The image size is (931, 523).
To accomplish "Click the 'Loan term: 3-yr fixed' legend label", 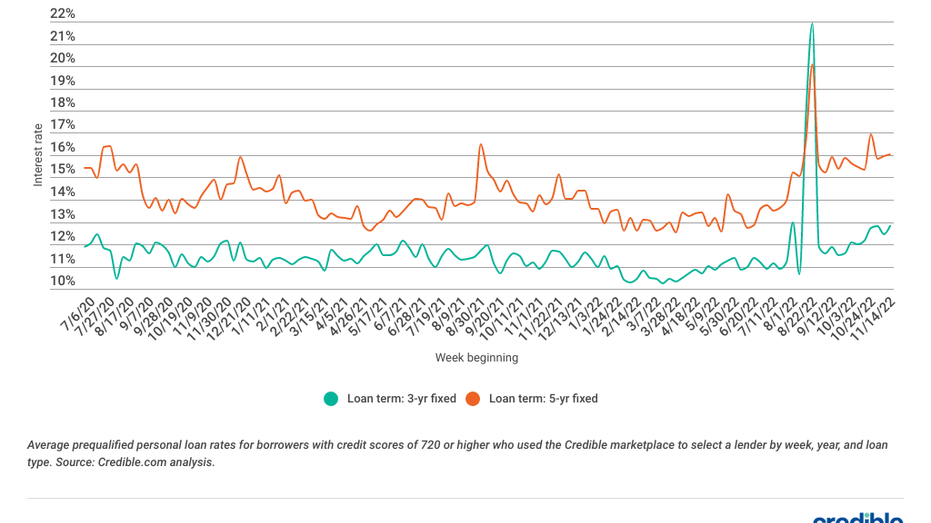I will (x=401, y=399).
